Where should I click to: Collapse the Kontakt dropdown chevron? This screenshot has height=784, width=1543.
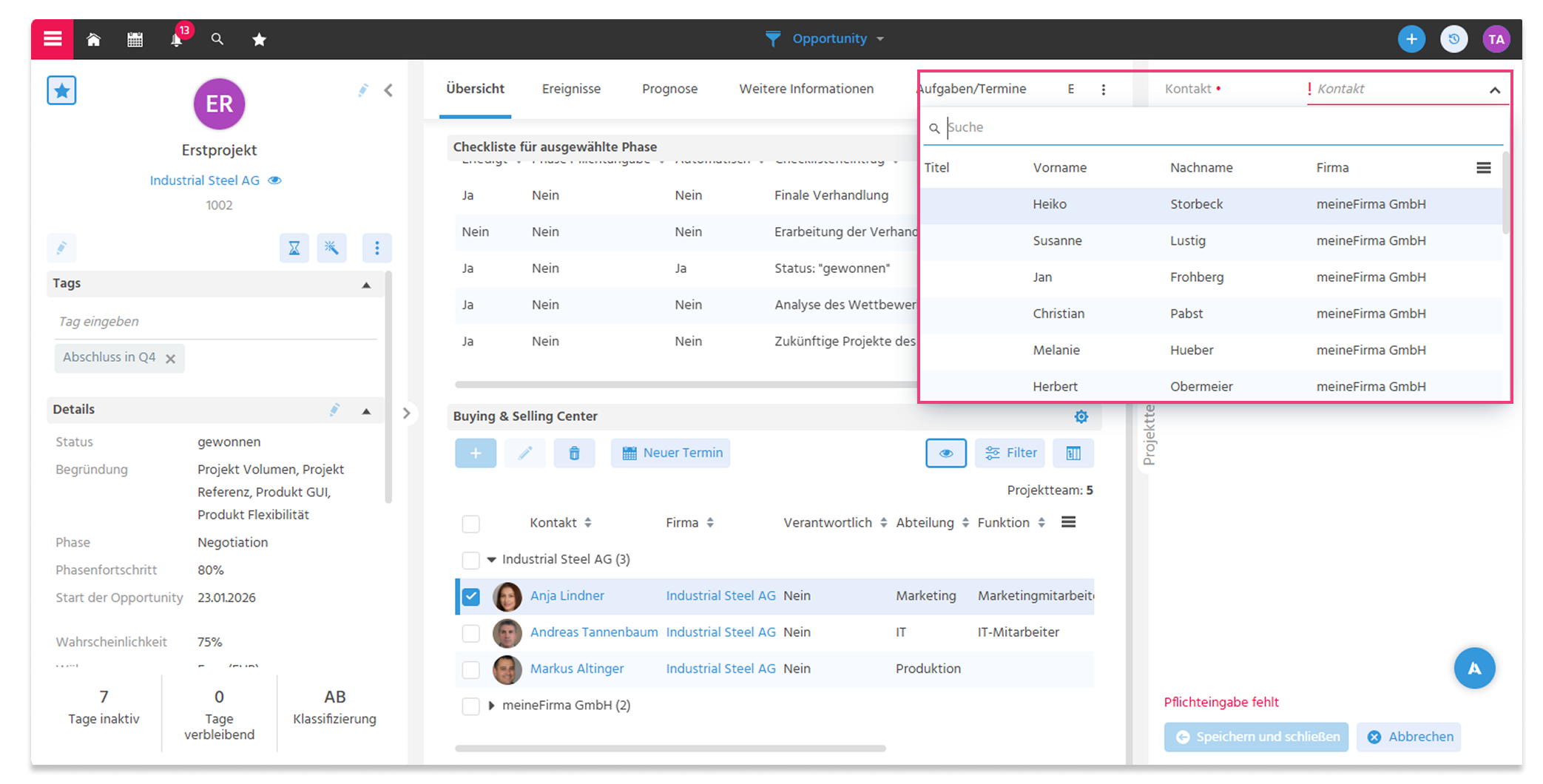(1494, 90)
